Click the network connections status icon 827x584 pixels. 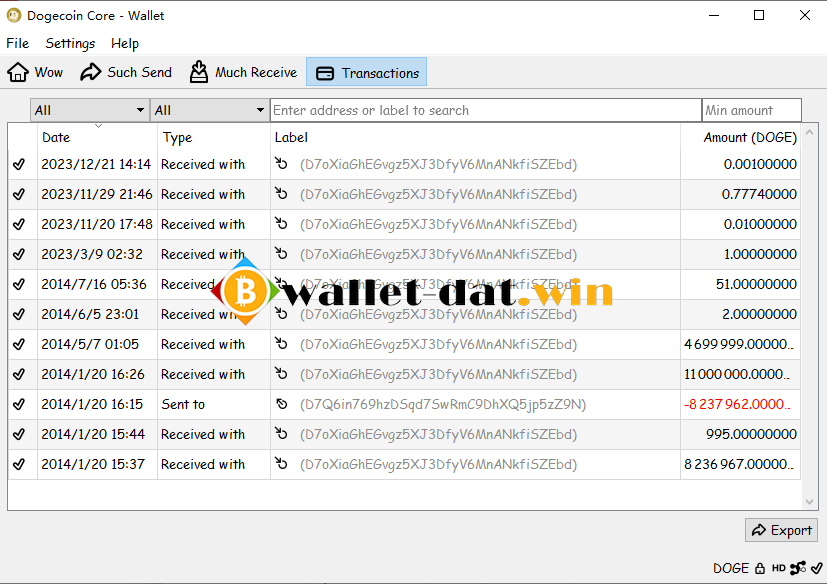[798, 568]
